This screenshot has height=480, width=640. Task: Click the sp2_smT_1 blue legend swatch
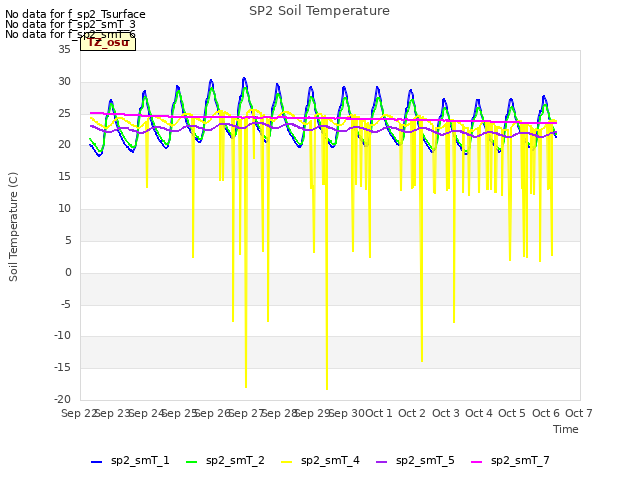[96, 462]
